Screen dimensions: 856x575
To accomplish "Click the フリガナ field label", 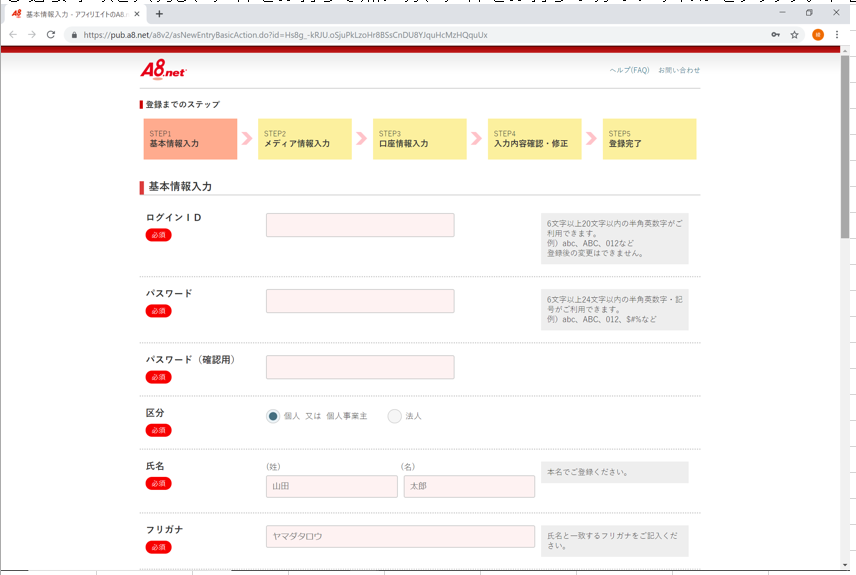I will pyautogui.click(x=164, y=530).
